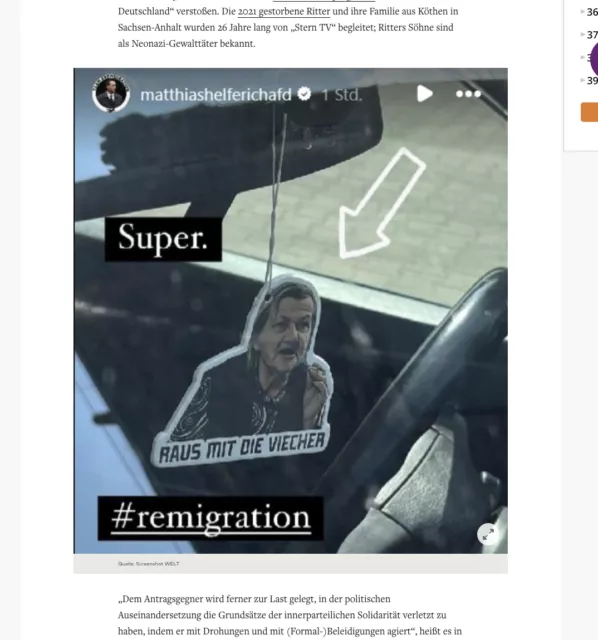598x640 pixels.
Task: Click the #remigration hashtag label
Action: 211,518
